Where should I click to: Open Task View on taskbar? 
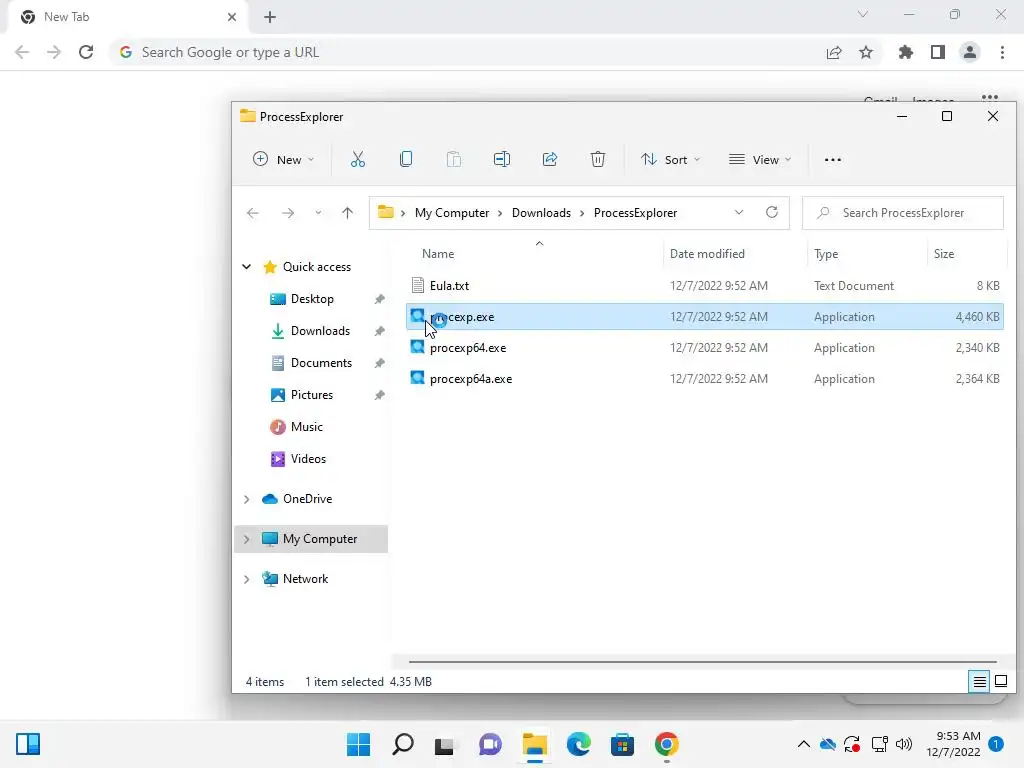[445, 744]
